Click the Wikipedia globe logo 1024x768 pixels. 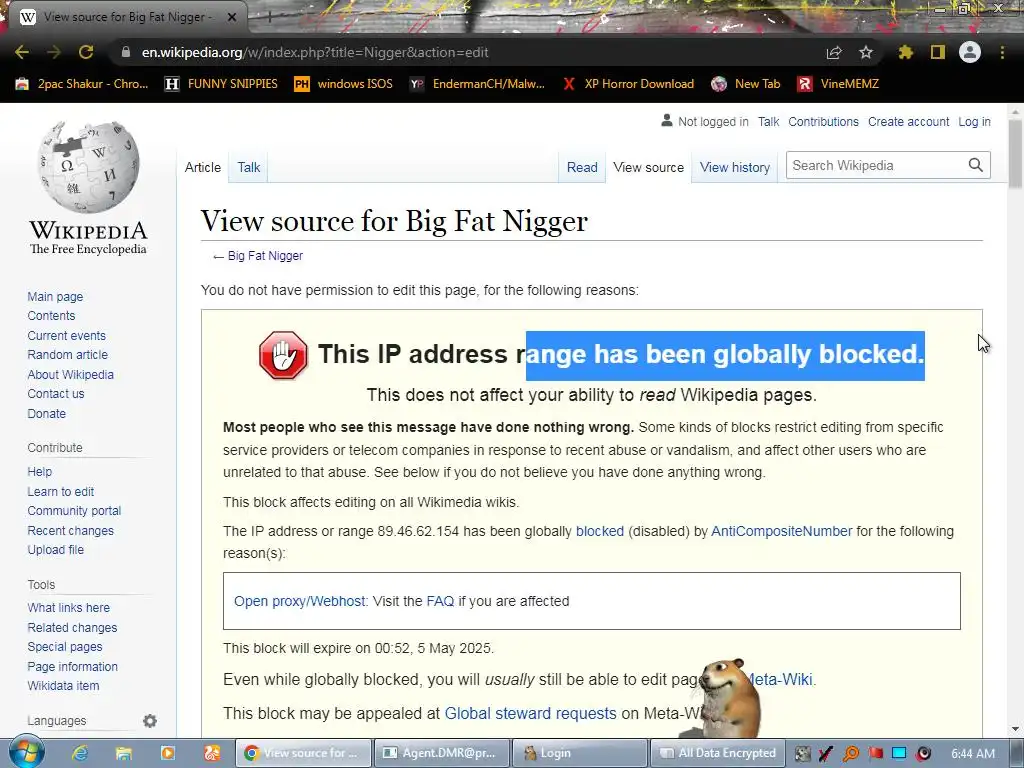[88, 167]
